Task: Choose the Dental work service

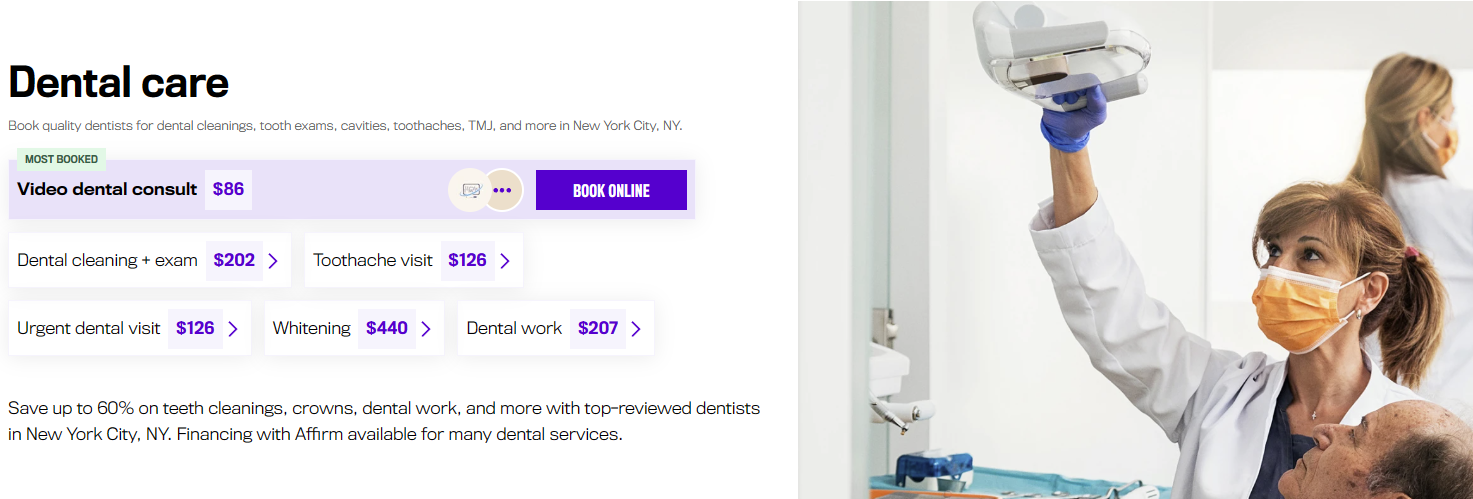Action: point(514,329)
